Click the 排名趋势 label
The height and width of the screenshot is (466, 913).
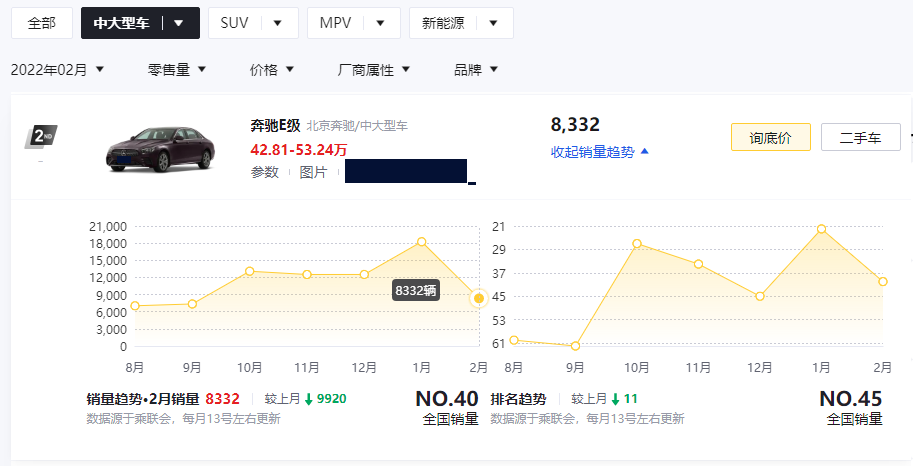pos(518,399)
